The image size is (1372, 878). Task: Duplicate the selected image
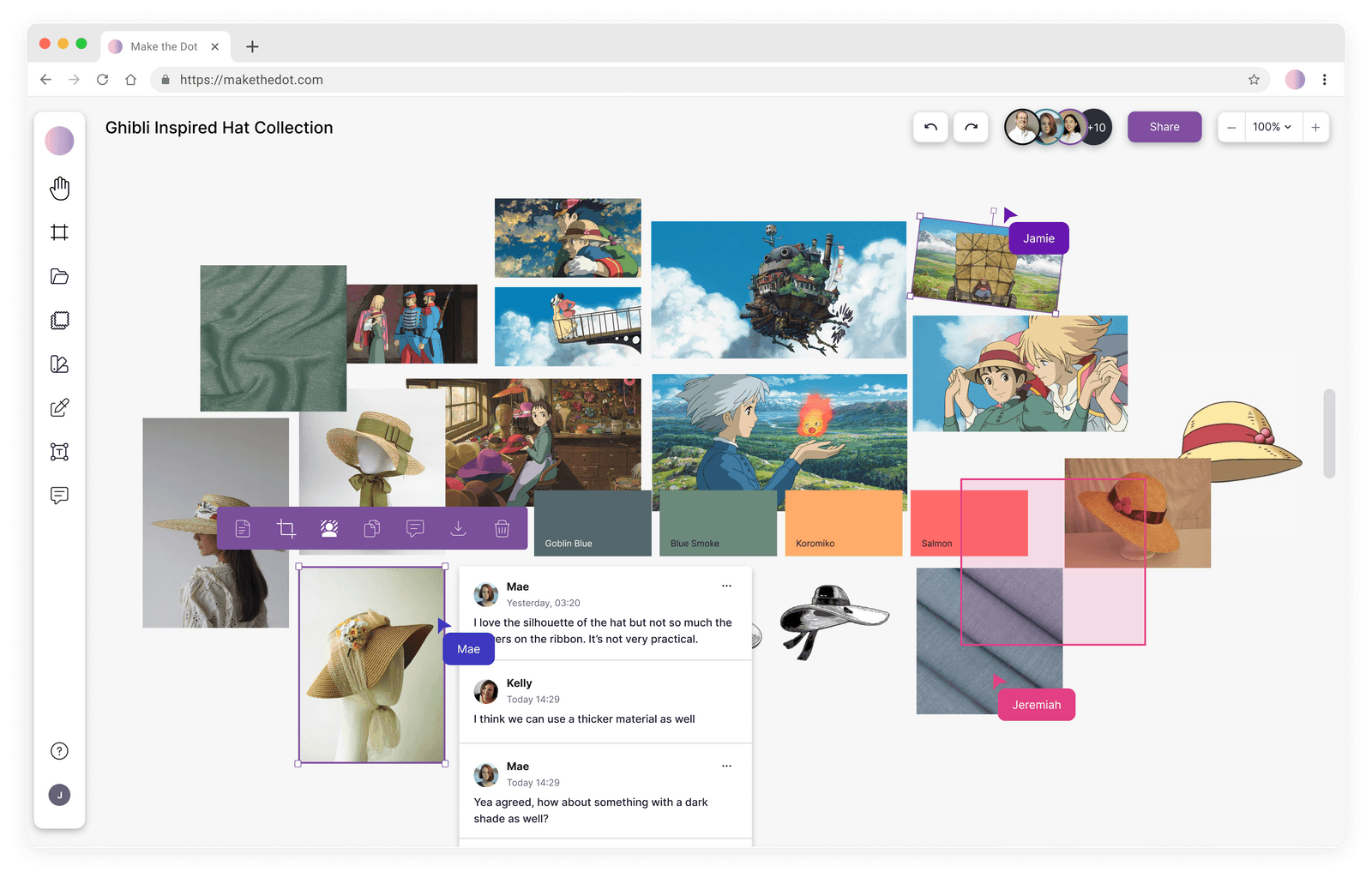pyautogui.click(x=371, y=528)
